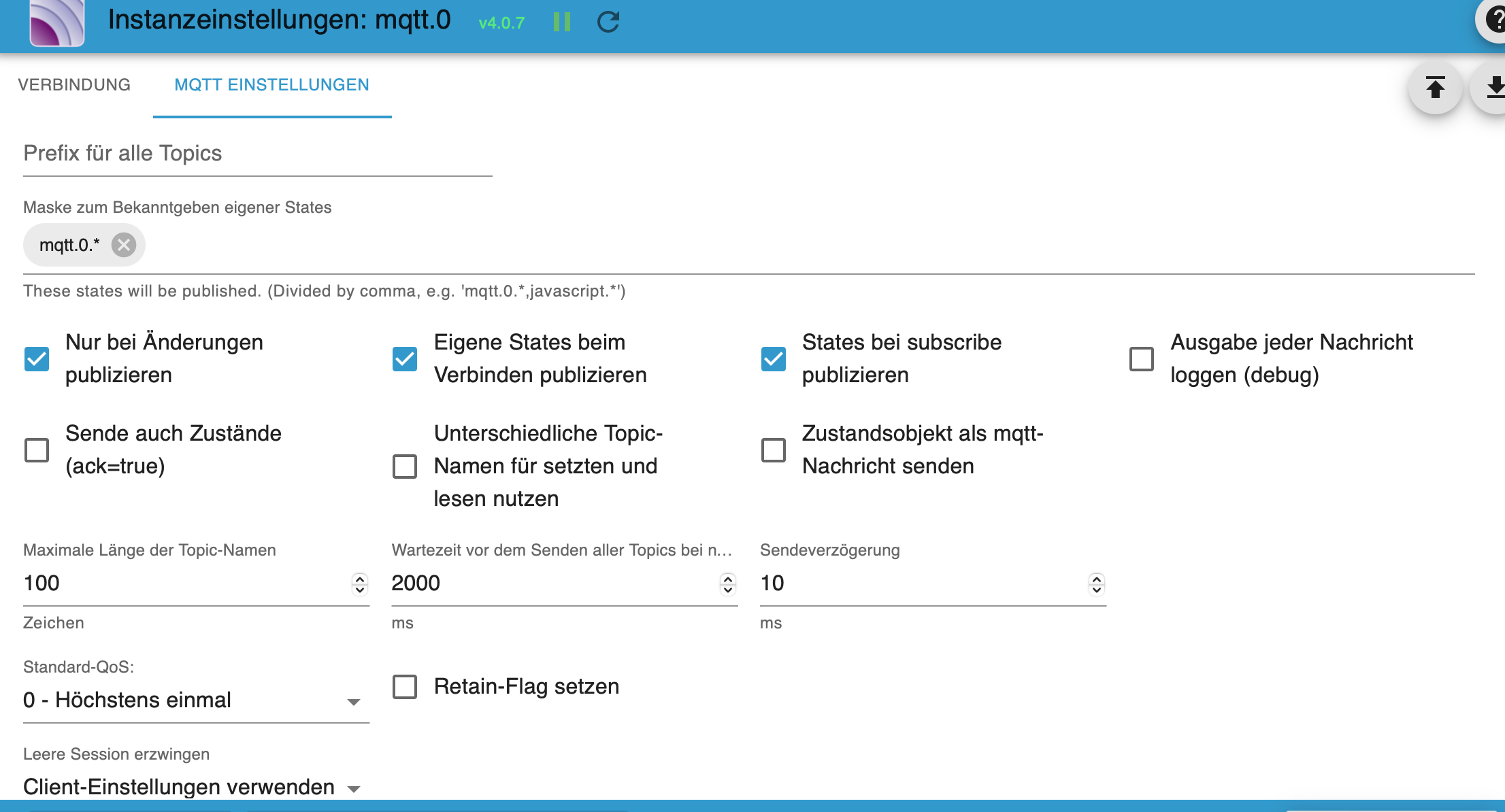Select the MQTT Einstellungen tab
The height and width of the screenshot is (812, 1505).
pos(271,85)
